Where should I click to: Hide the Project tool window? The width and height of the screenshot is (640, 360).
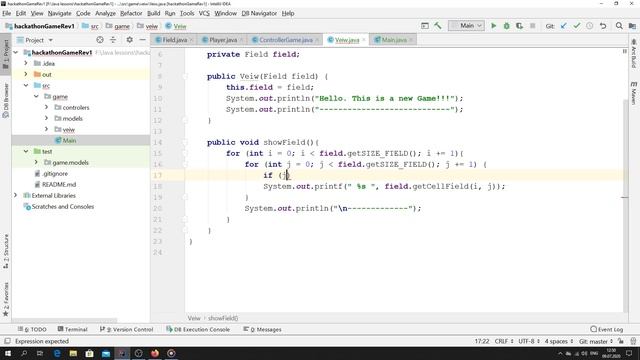tap(142, 40)
